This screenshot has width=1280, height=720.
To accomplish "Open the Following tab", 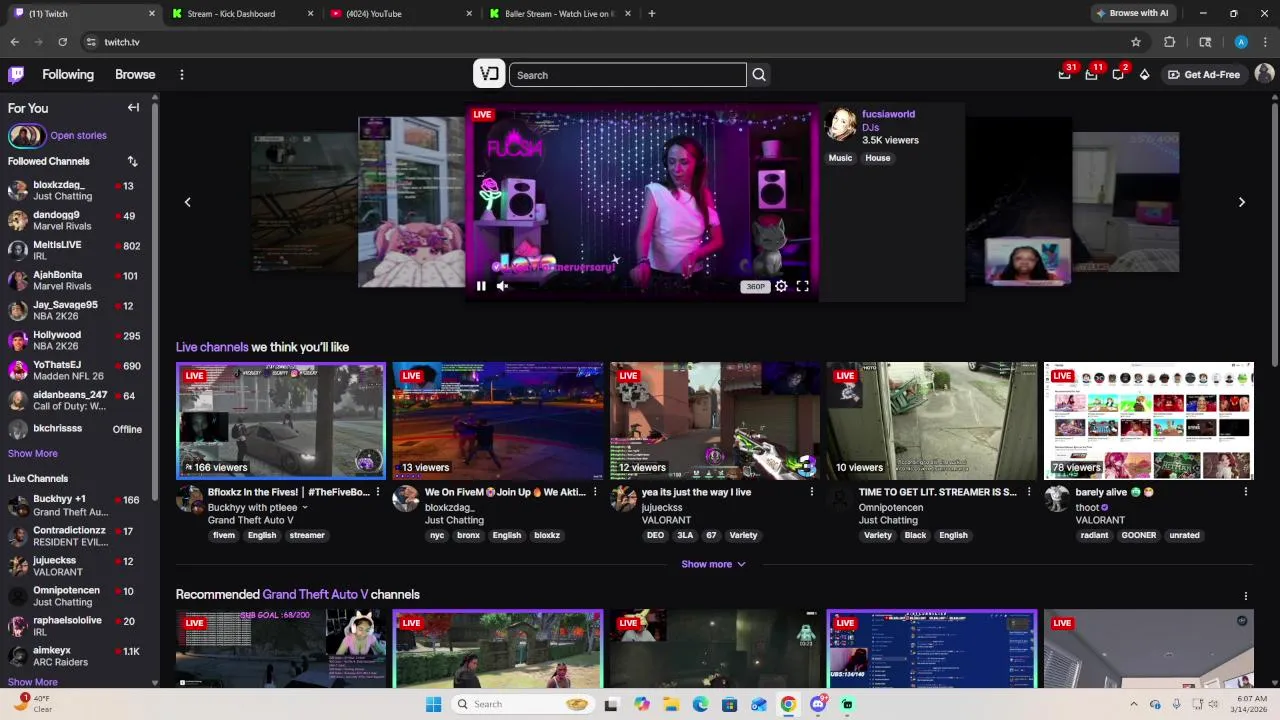I will tap(68, 75).
